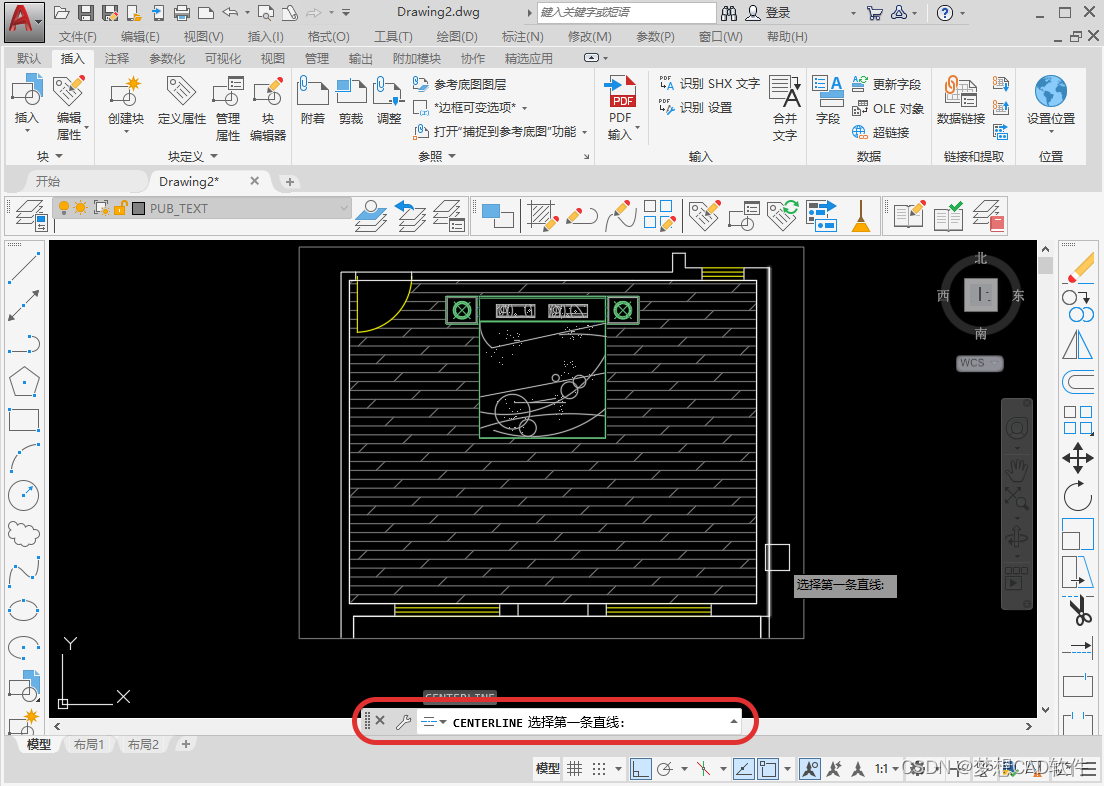This screenshot has width=1104, height=786.
Task: Open the PUB_TEXT layer dropdown
Action: pos(345,209)
